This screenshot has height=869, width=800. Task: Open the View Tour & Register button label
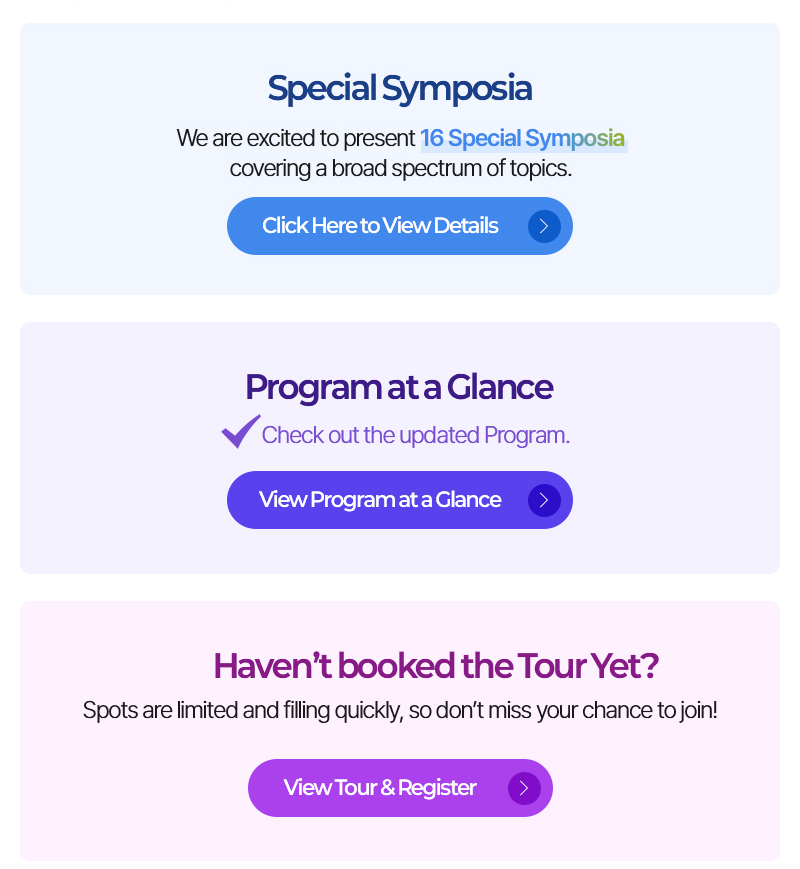pyautogui.click(x=380, y=788)
